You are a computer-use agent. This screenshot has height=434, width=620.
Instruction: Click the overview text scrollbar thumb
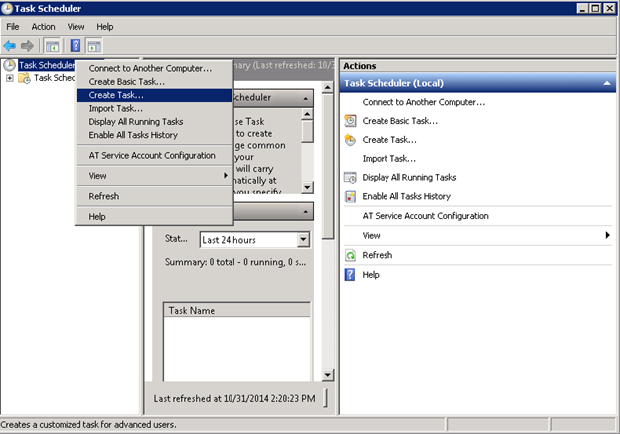pos(307,132)
